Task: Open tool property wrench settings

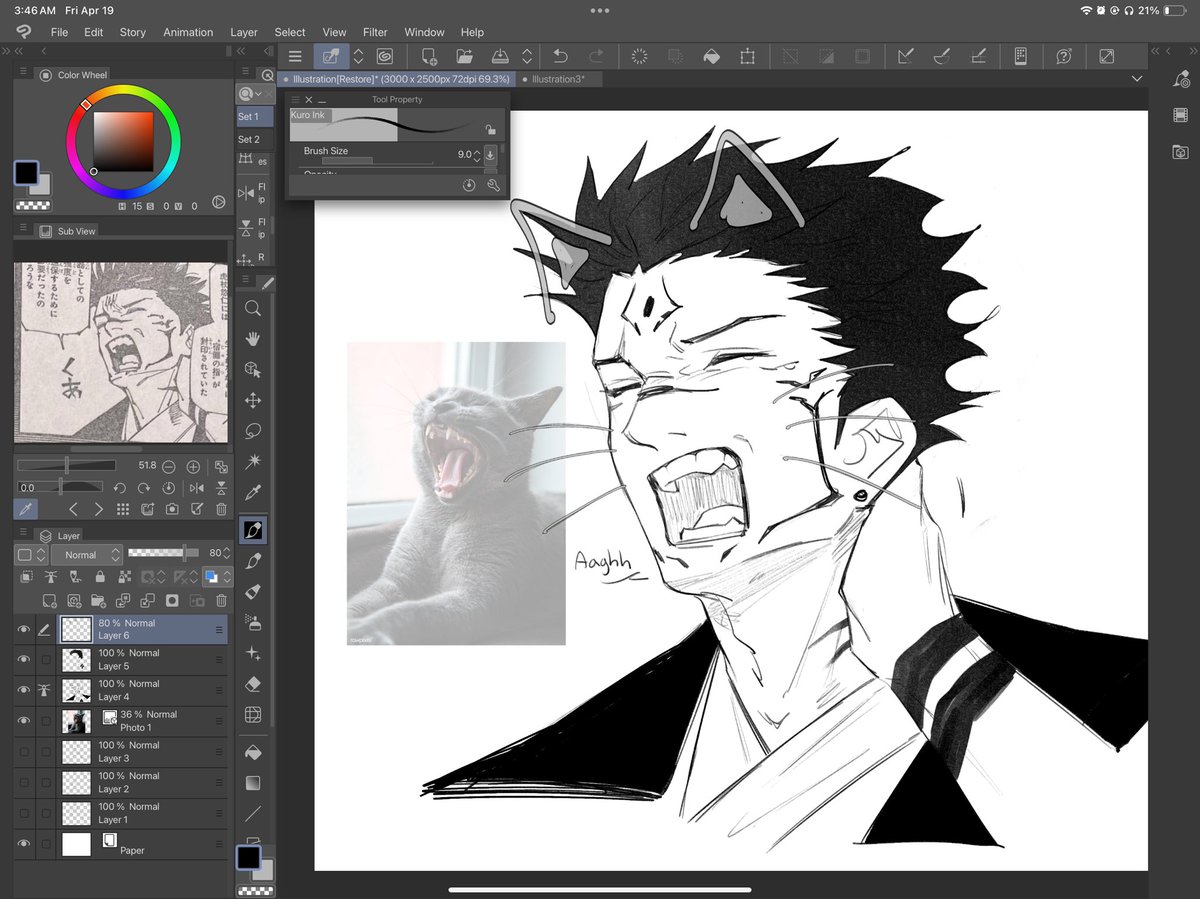Action: [493, 185]
